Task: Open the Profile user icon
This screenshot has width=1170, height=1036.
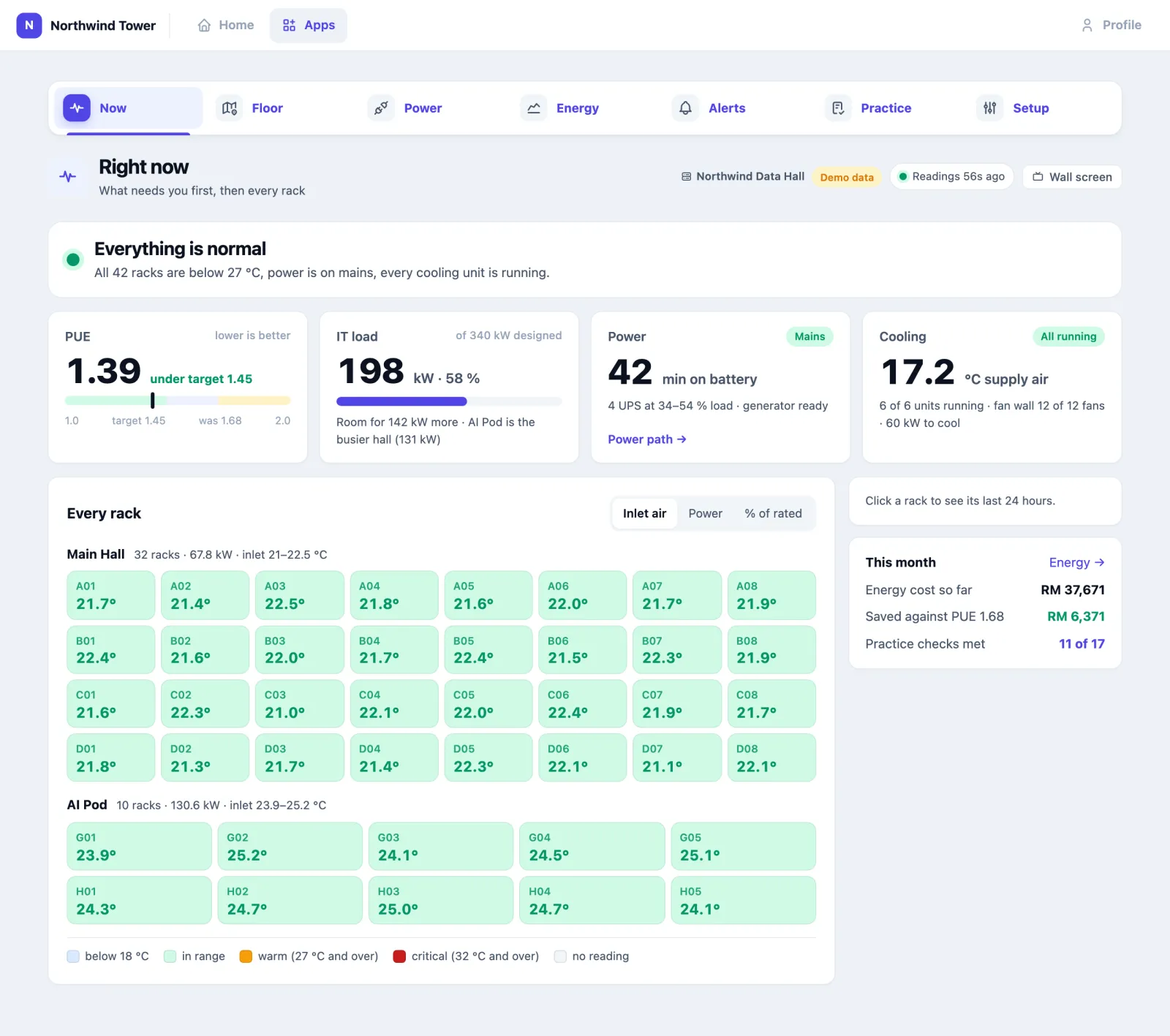Action: pos(1087,25)
